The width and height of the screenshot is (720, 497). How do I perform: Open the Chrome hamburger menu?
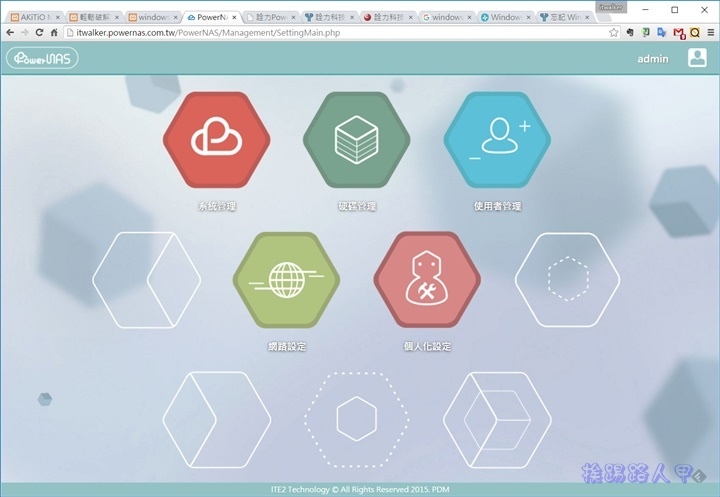710,33
